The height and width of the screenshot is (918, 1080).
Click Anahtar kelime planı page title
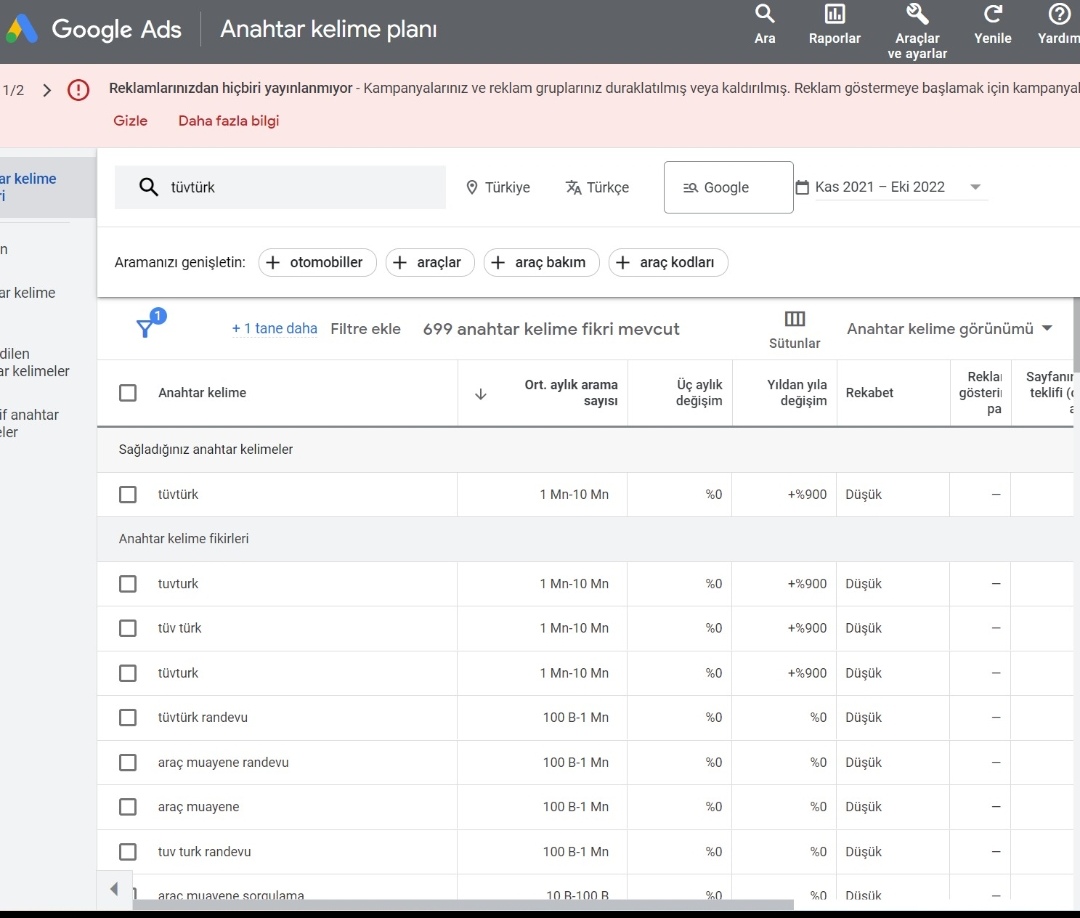(329, 29)
